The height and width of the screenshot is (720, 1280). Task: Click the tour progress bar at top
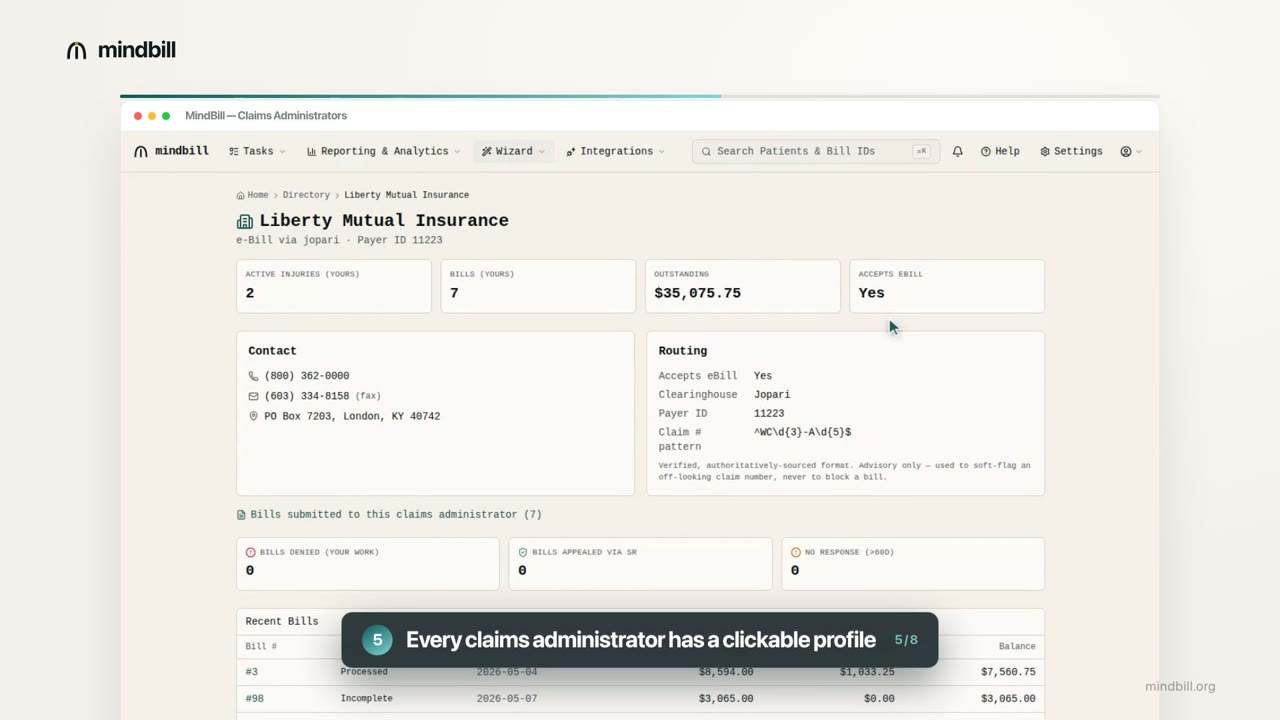click(x=640, y=96)
